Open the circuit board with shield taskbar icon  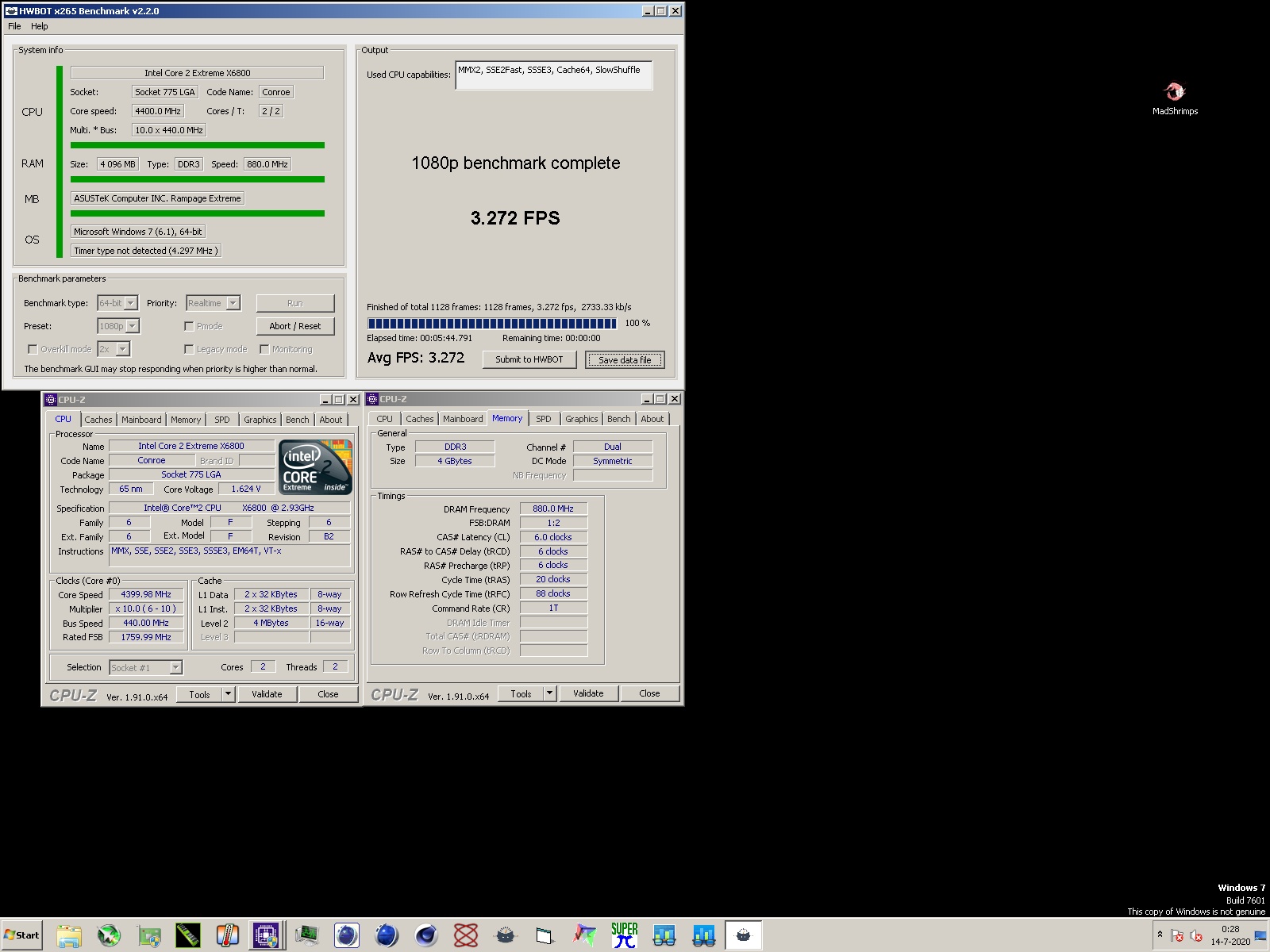pos(148,935)
